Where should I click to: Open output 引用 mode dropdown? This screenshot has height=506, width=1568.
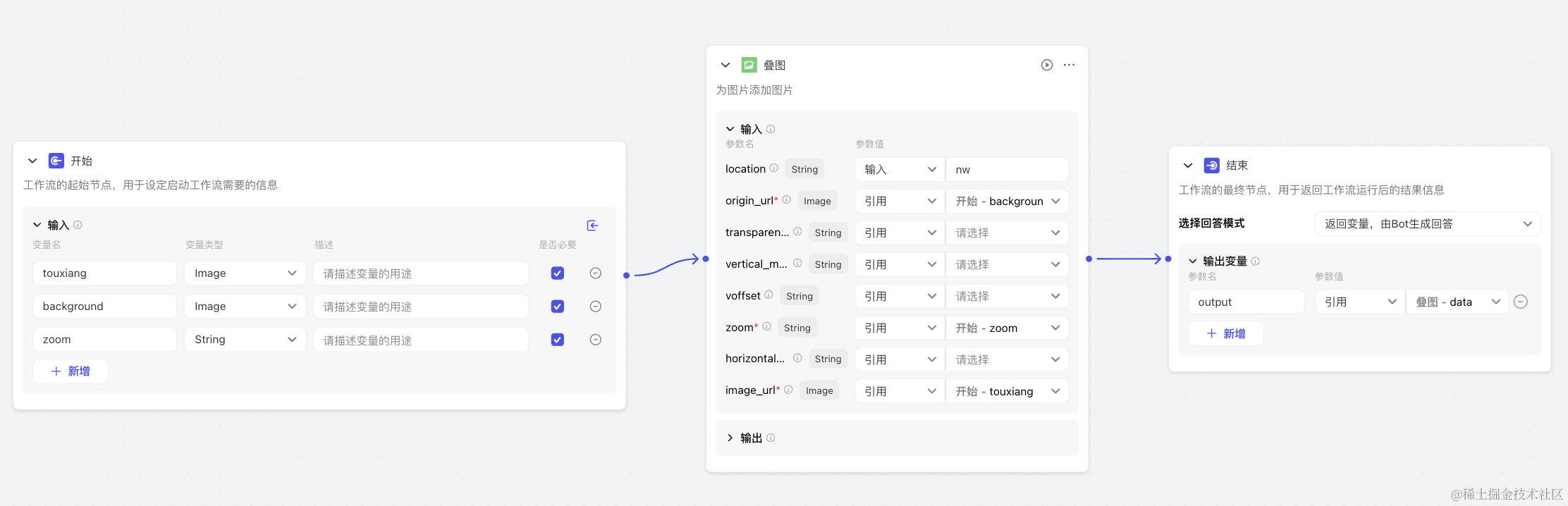pos(1360,302)
